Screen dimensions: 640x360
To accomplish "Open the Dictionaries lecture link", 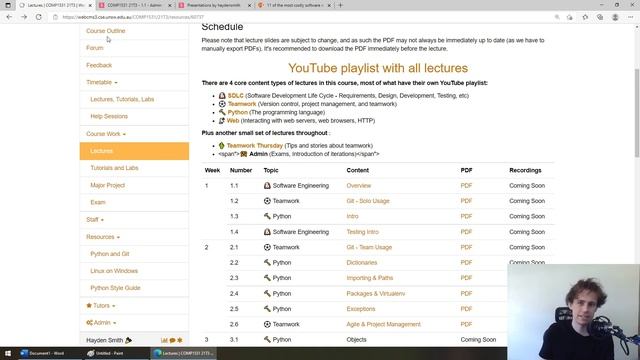I will tap(362, 263).
